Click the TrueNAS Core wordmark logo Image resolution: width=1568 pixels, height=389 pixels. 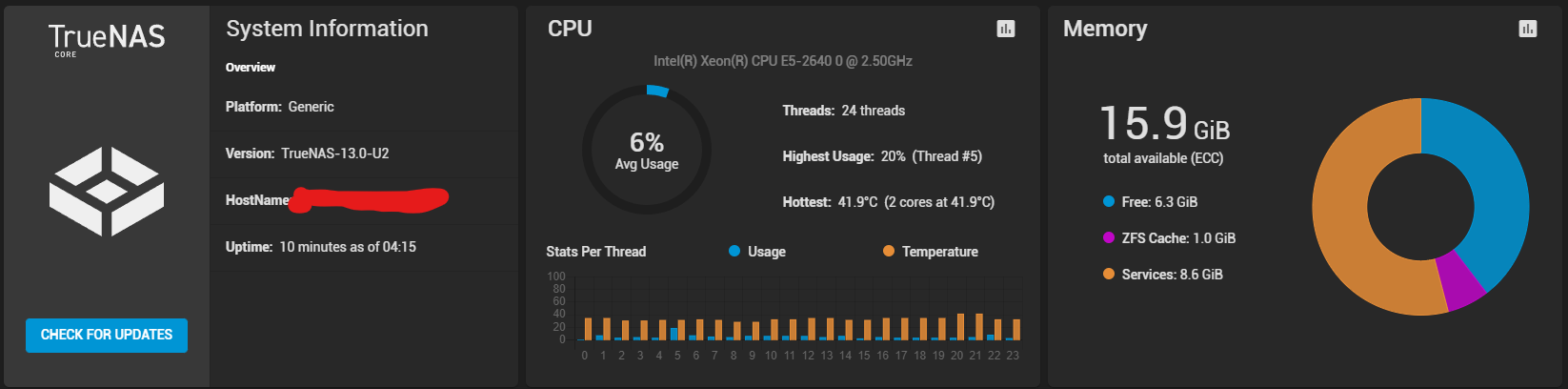coord(107,39)
